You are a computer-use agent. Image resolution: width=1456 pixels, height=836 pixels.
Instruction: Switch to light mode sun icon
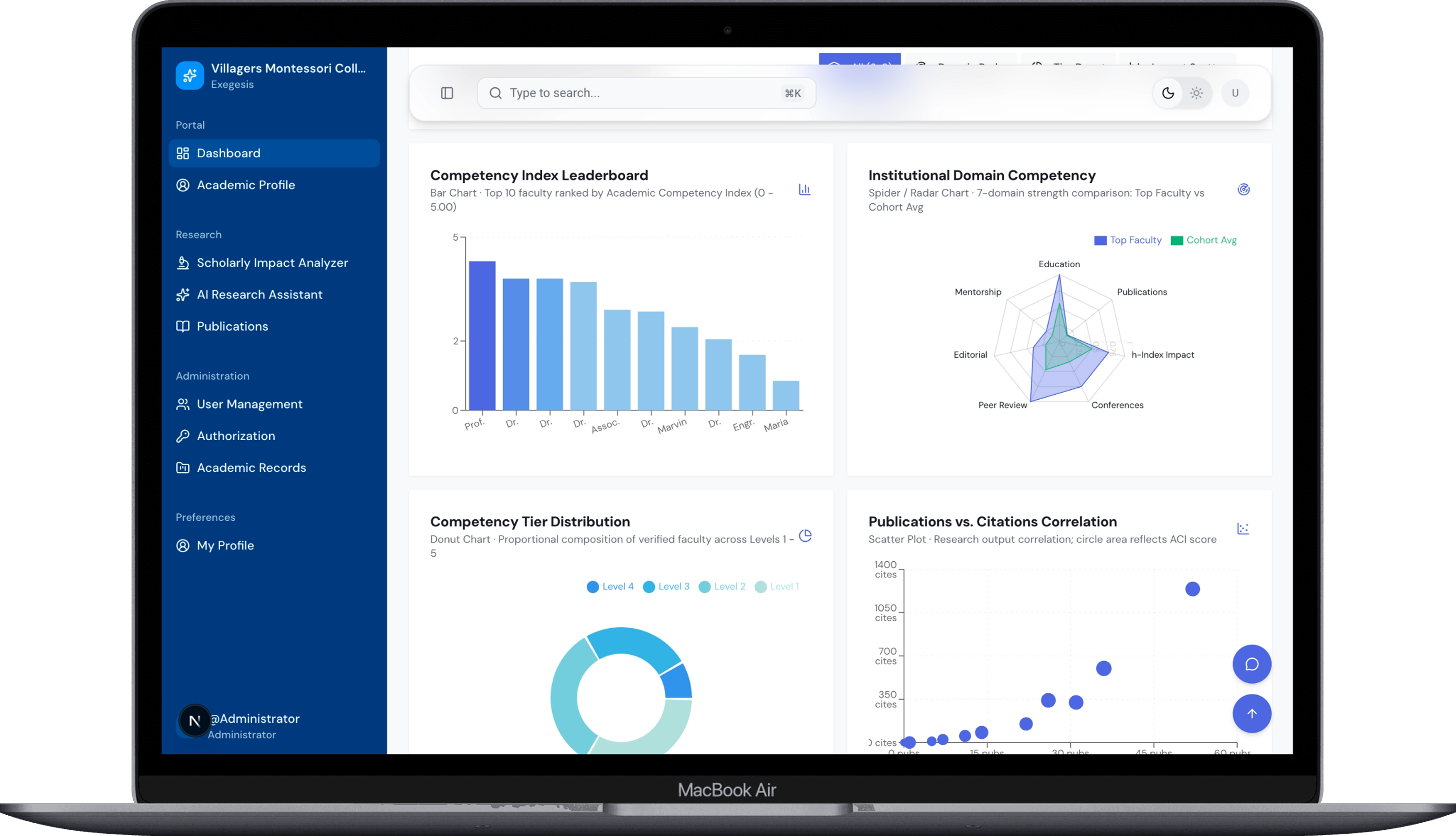tap(1196, 93)
